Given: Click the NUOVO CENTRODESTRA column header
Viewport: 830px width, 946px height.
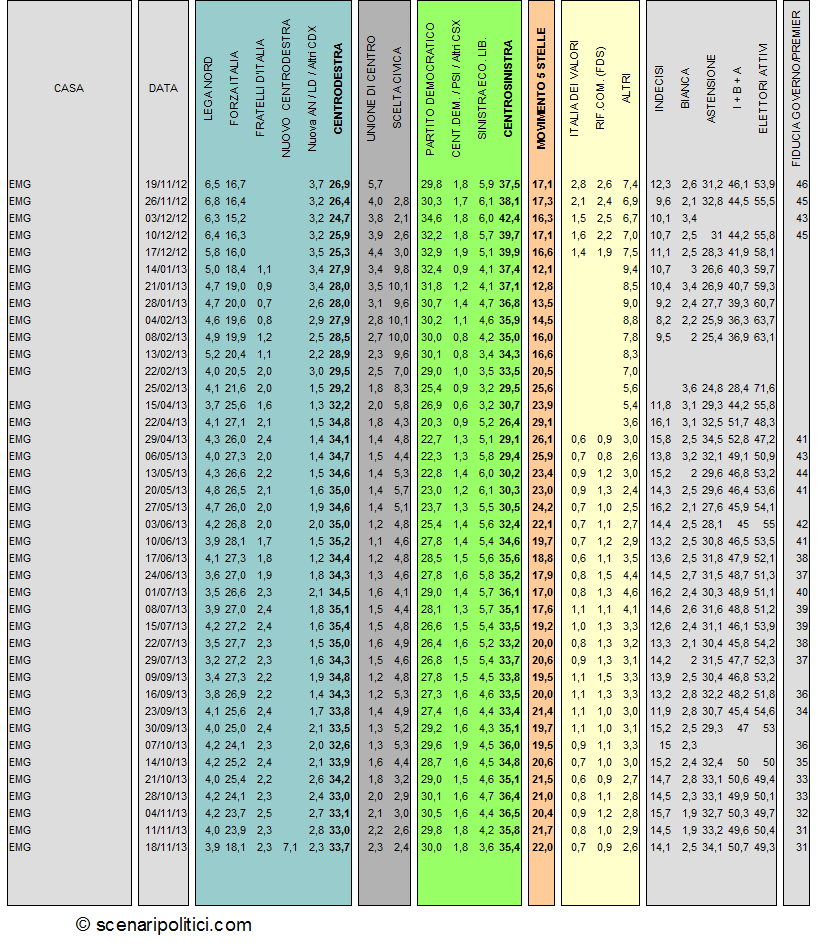Looking at the screenshot, I should coord(286,88).
